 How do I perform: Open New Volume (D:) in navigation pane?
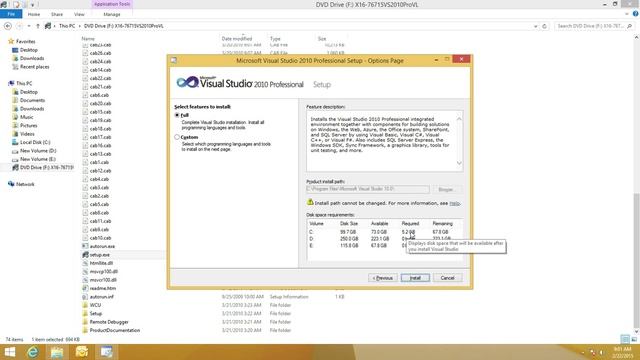coord(38,151)
